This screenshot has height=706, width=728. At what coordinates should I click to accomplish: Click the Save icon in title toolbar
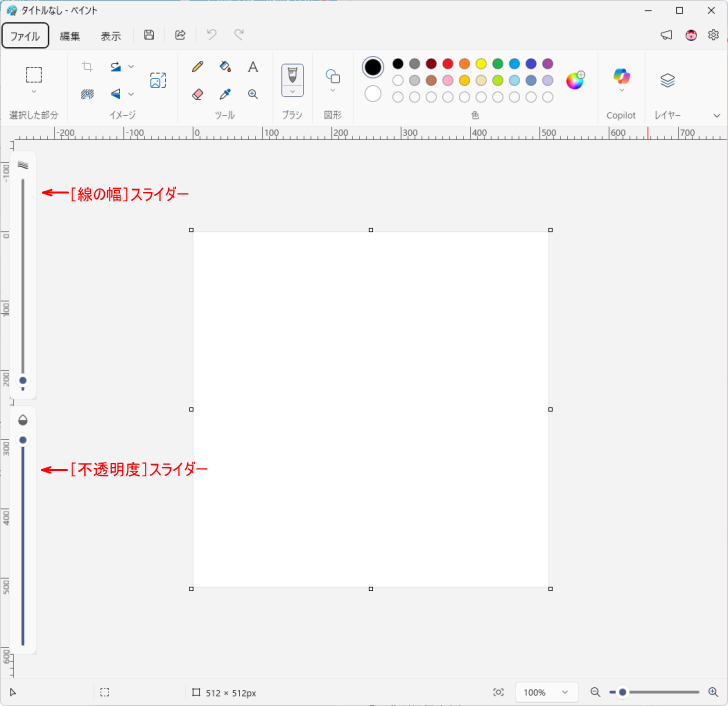149,35
